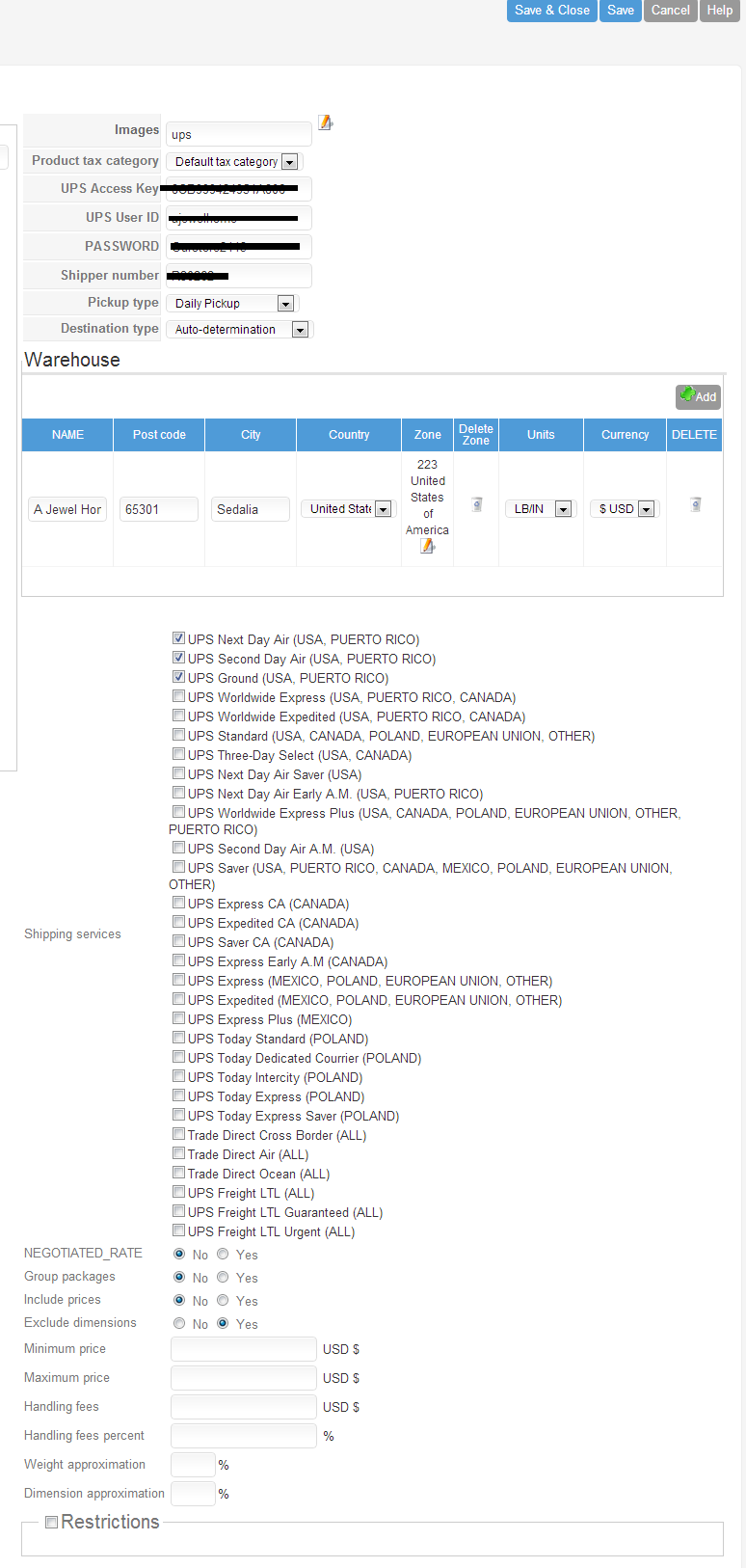Check UPS Freight LTL Guaranteed (ALL)
This screenshot has height=1568, width=746.
(x=178, y=1211)
